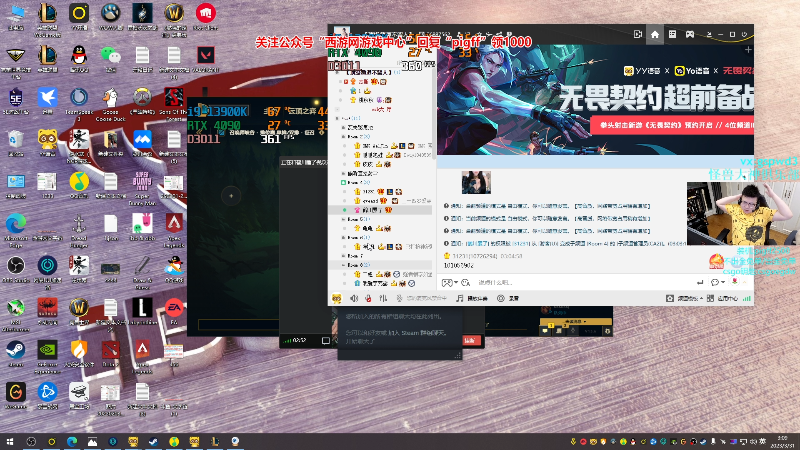This screenshot has height=450, width=800.
Task: Click the red send button in Steam chat
Action: [x=470, y=340]
